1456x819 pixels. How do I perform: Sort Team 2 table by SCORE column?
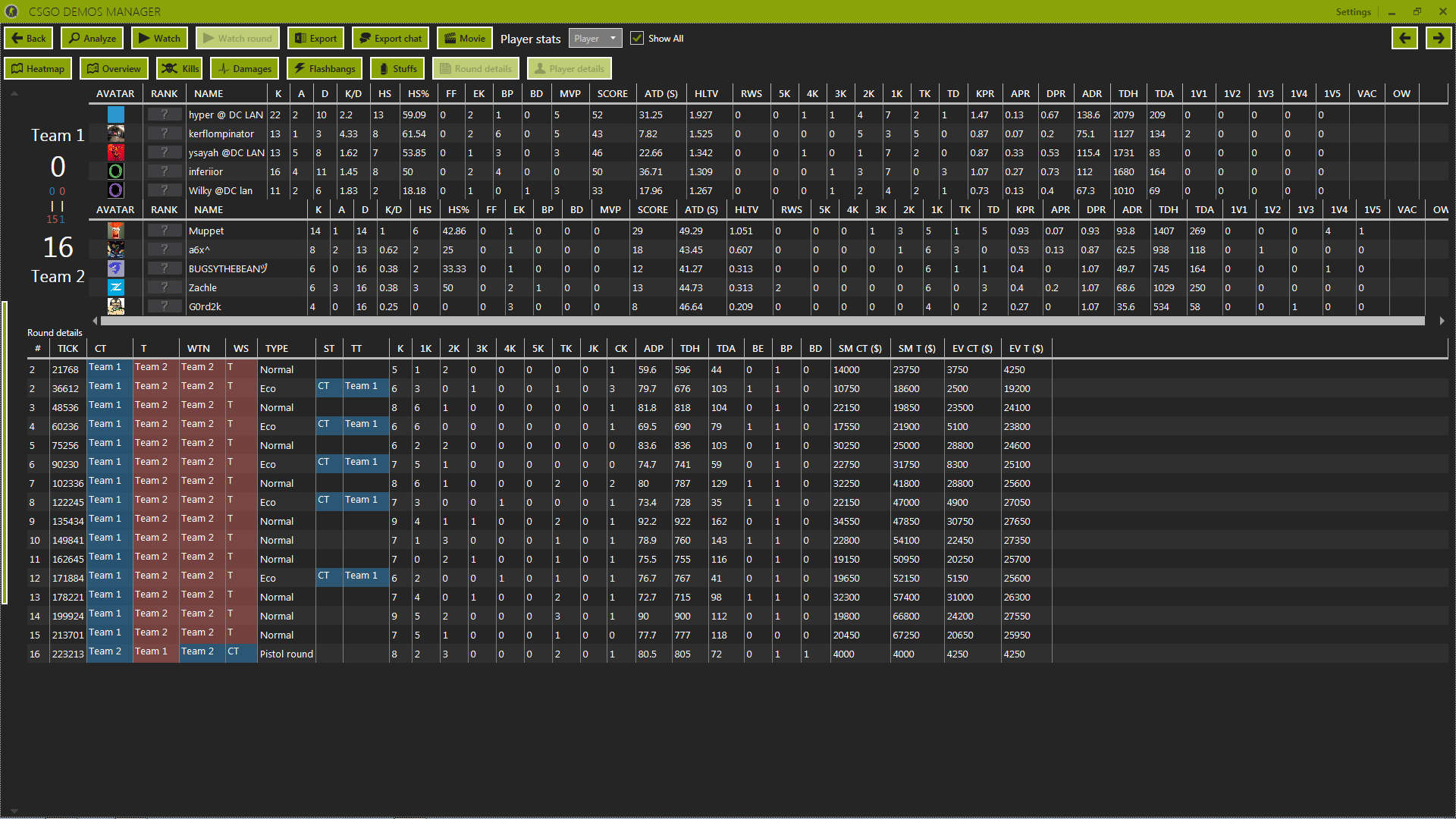[x=653, y=209]
